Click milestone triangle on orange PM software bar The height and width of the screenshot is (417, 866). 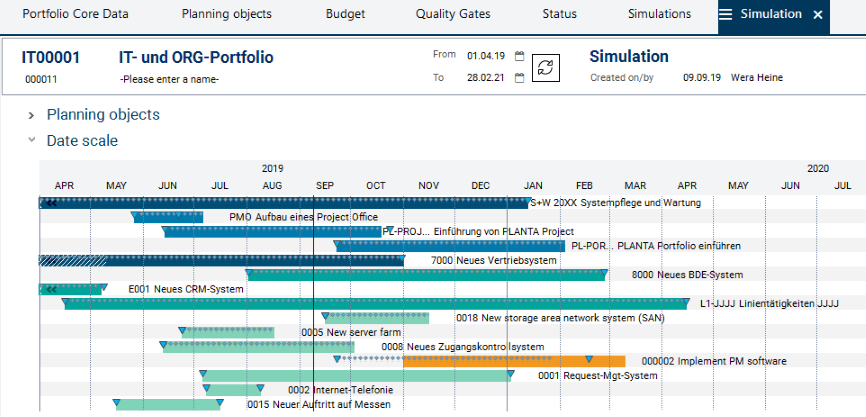point(589,359)
